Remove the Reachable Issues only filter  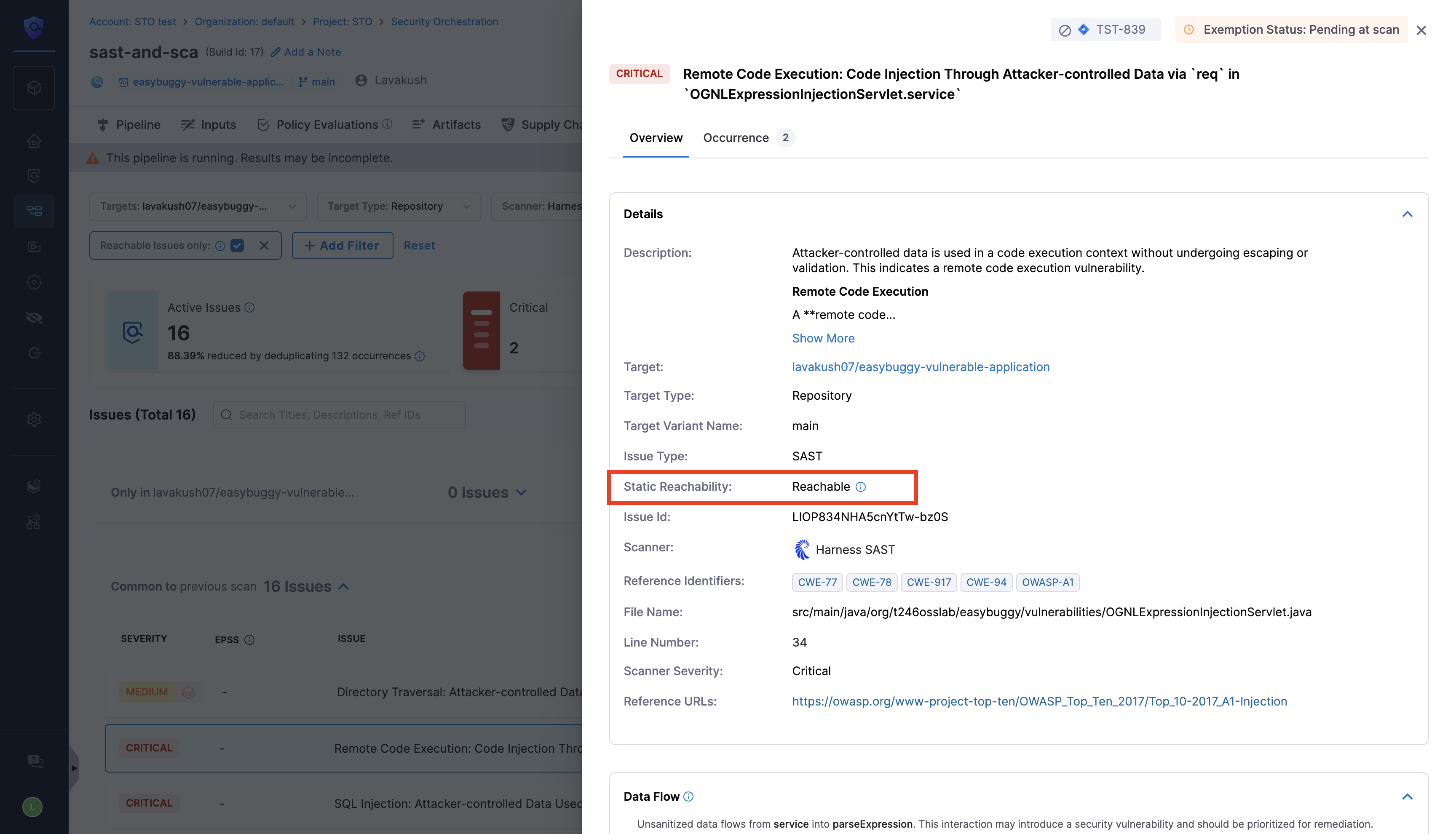264,246
